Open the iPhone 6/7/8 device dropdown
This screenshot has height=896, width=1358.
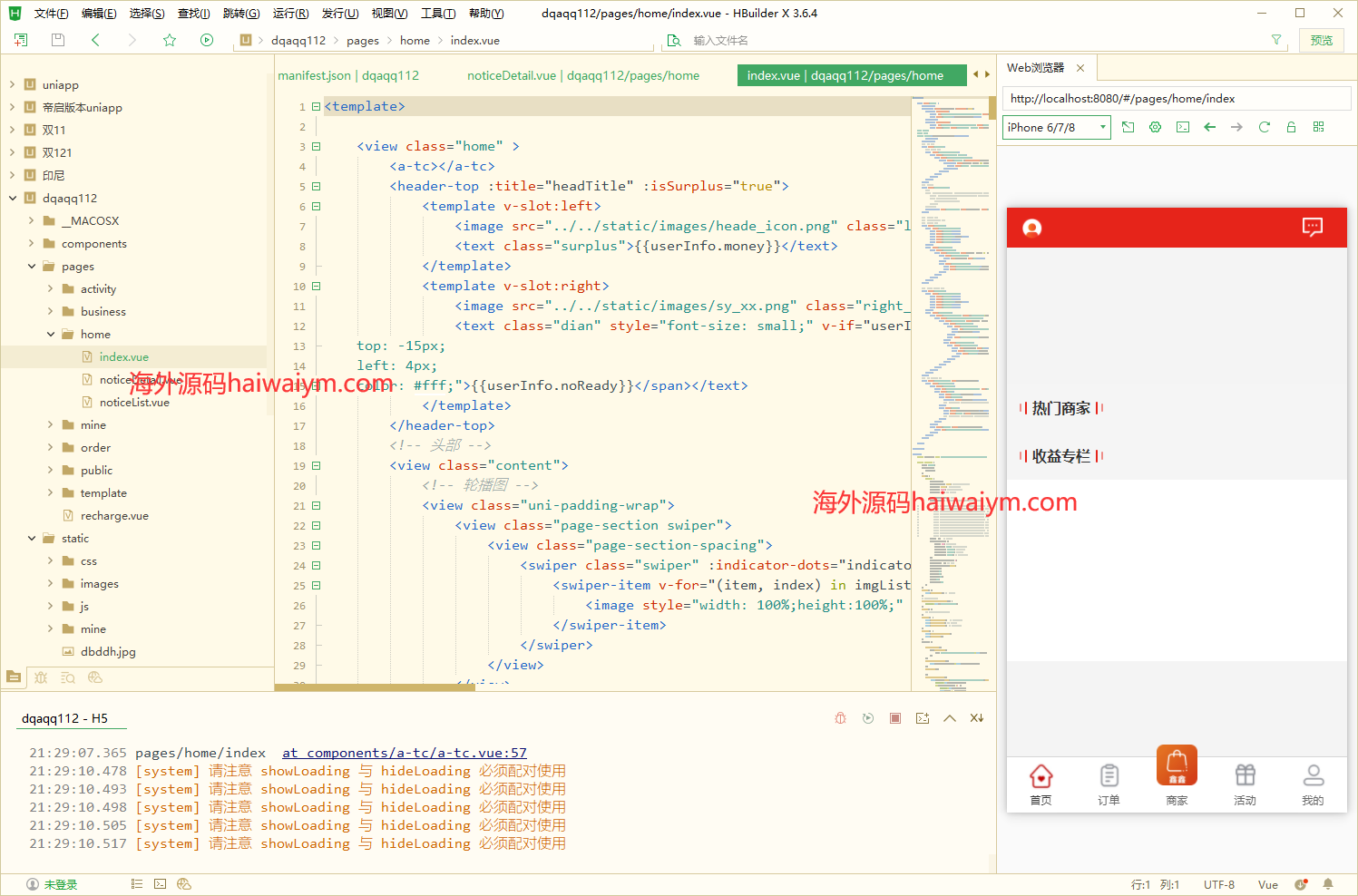1056,127
